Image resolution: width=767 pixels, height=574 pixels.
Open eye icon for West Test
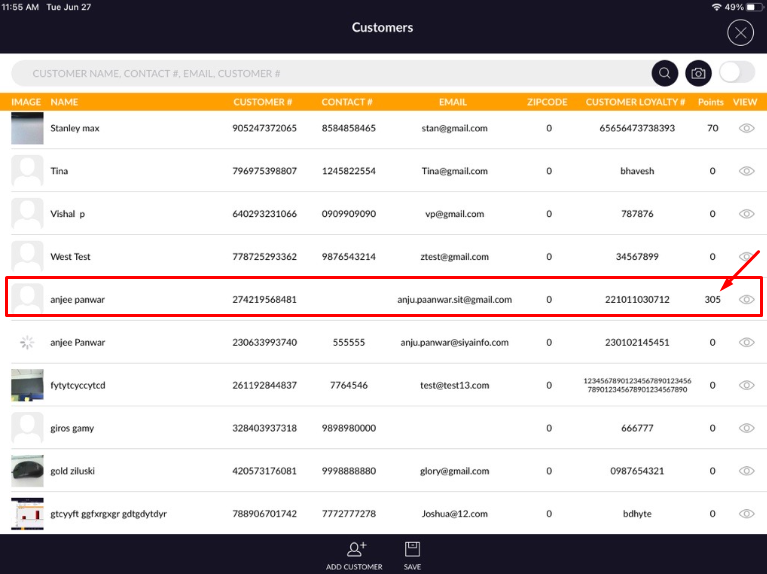[746, 257]
